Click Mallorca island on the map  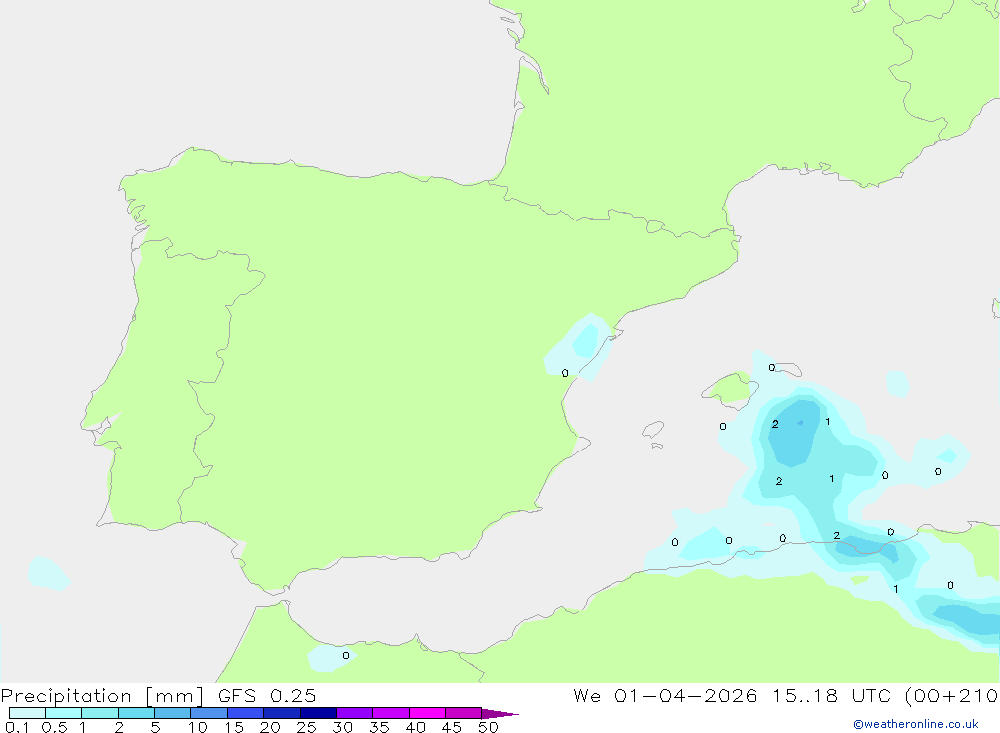click(730, 389)
